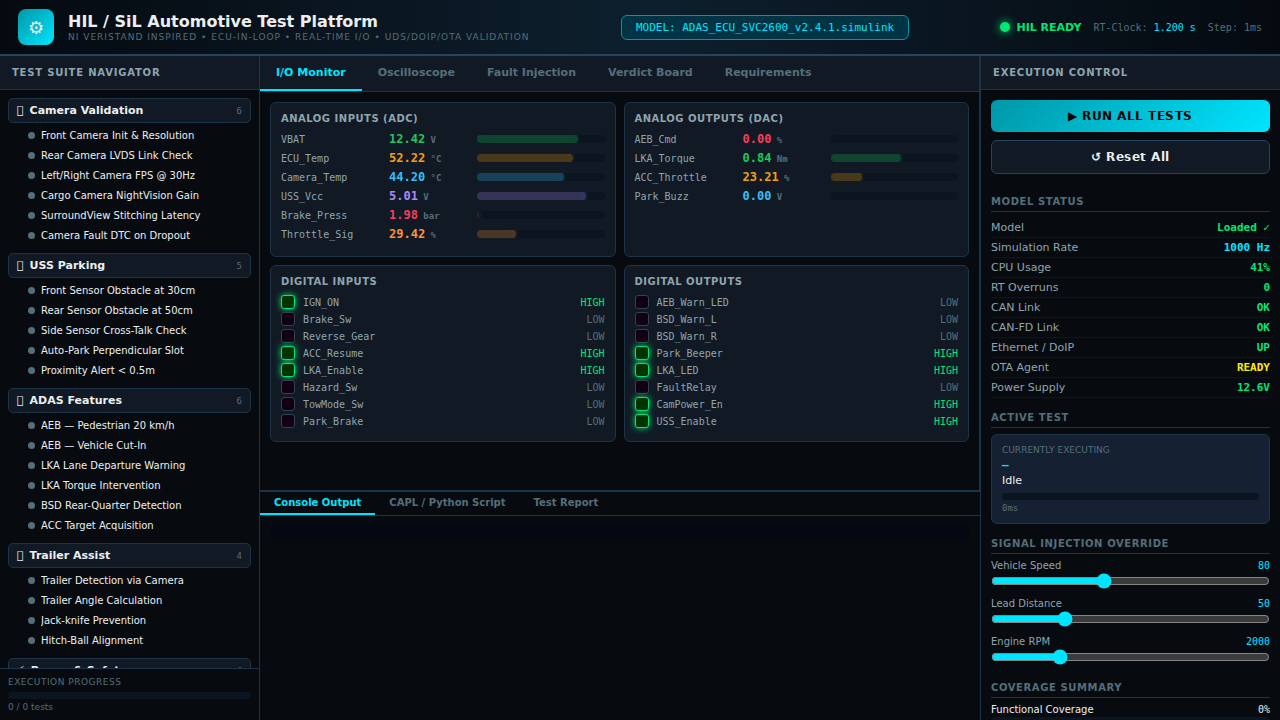
Task: Toggle the Reverse_Gear digital input
Action: 288,336
